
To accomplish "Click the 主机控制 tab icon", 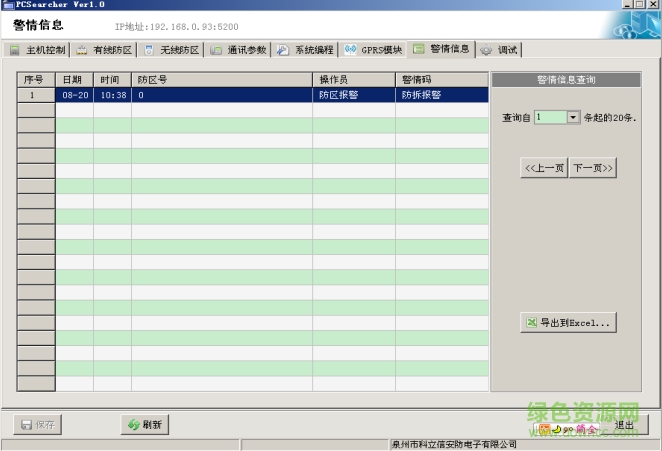I will tap(15, 50).
